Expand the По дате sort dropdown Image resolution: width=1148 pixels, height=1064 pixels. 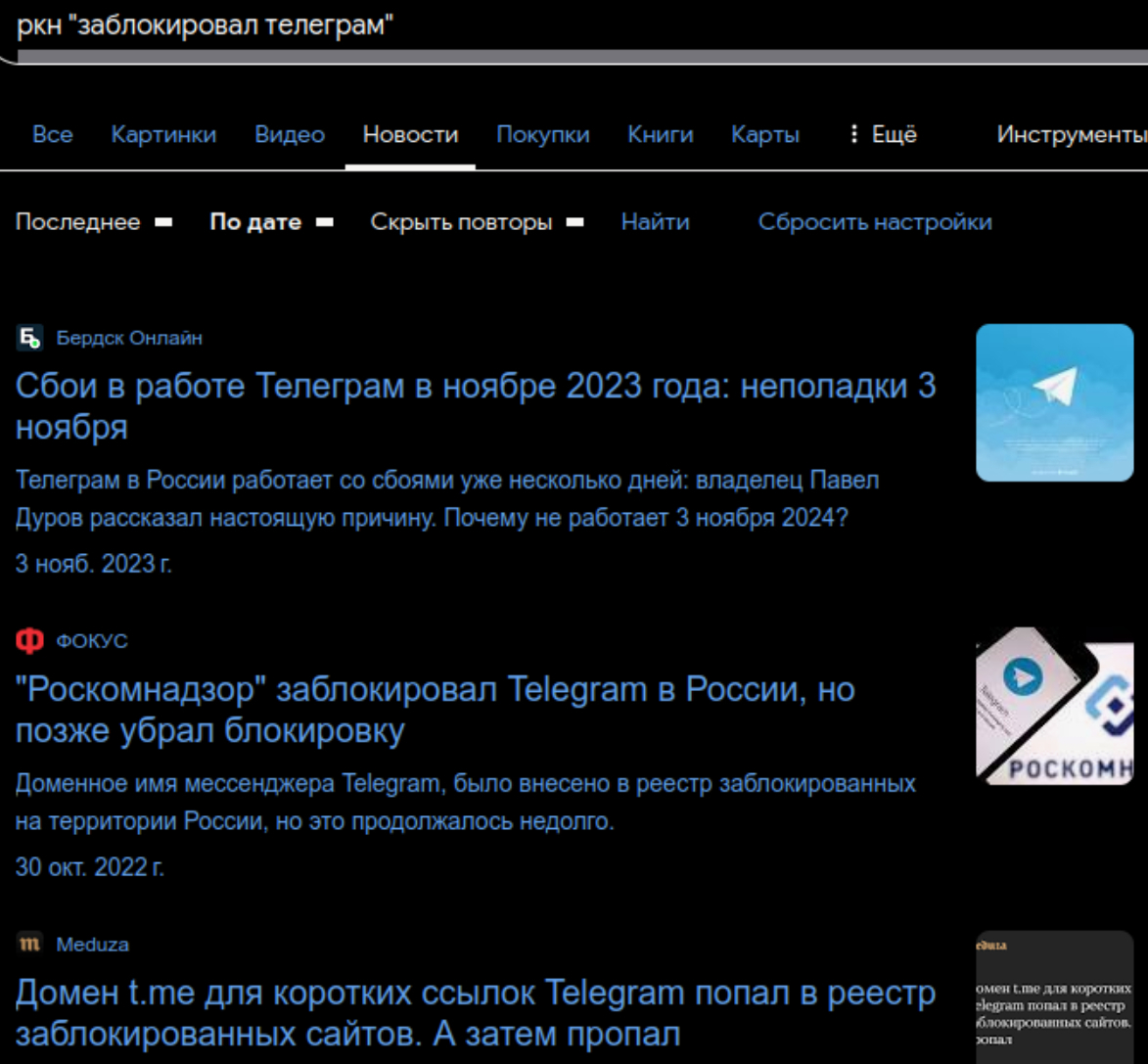tap(272, 222)
